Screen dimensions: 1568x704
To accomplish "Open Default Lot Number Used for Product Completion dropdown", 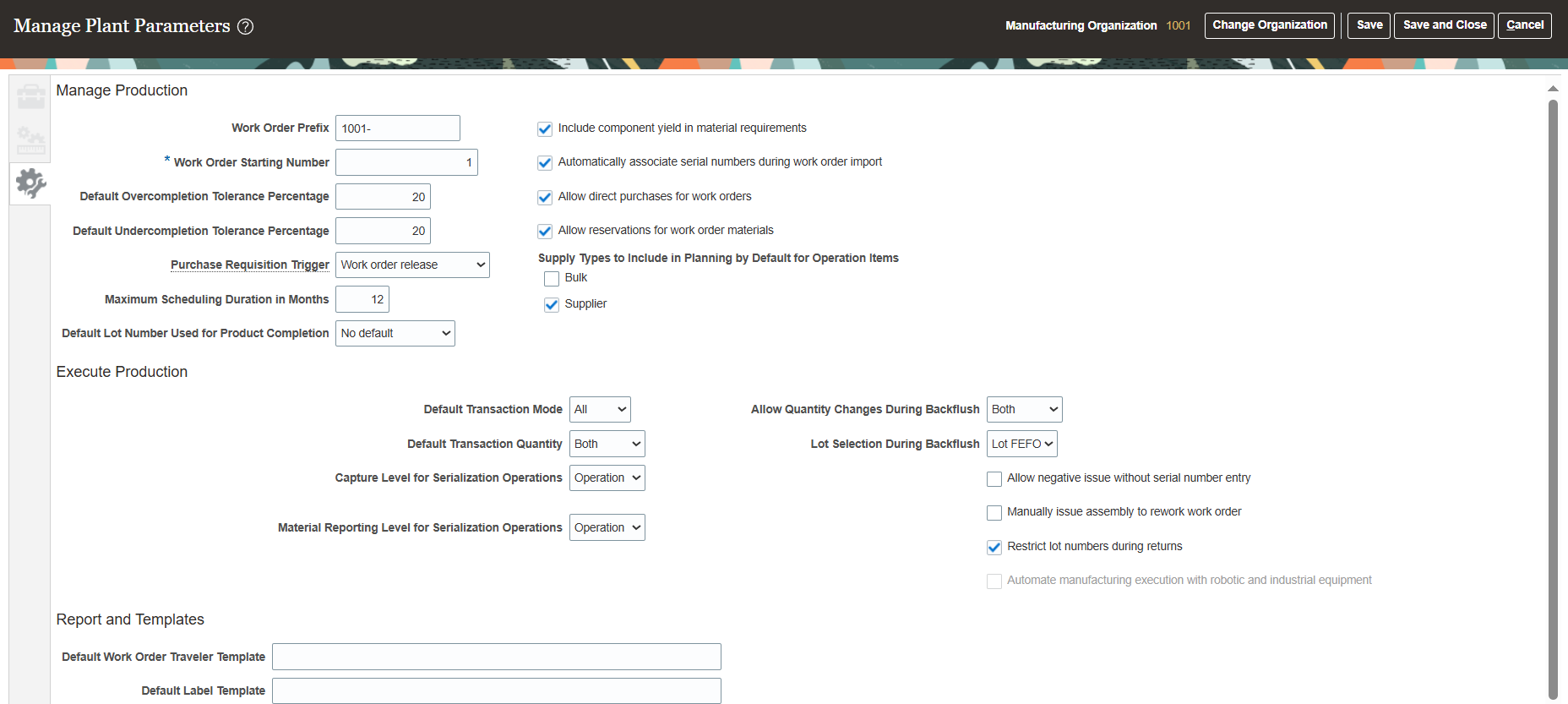I will tap(395, 333).
